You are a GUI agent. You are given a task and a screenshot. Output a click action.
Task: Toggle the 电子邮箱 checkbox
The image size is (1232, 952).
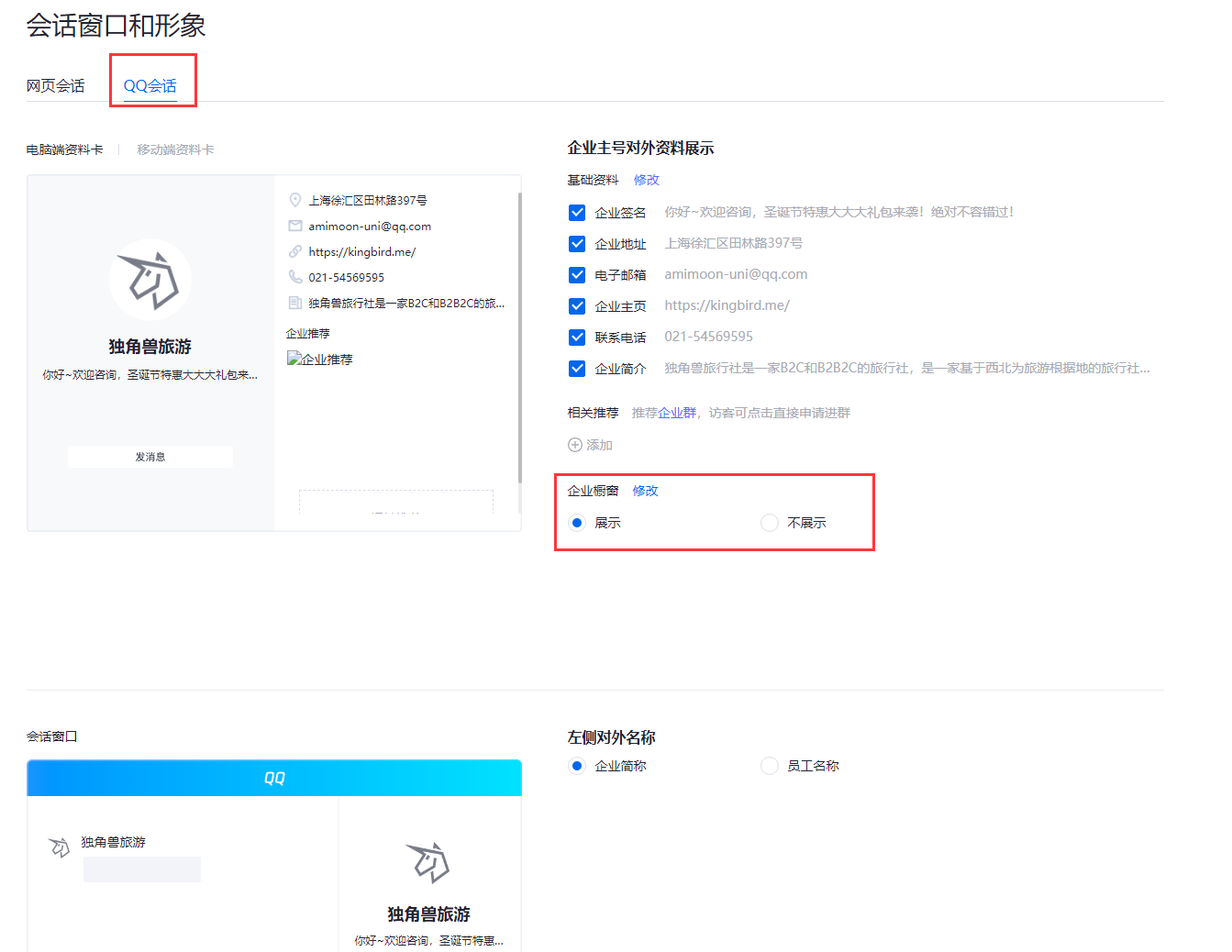point(577,275)
